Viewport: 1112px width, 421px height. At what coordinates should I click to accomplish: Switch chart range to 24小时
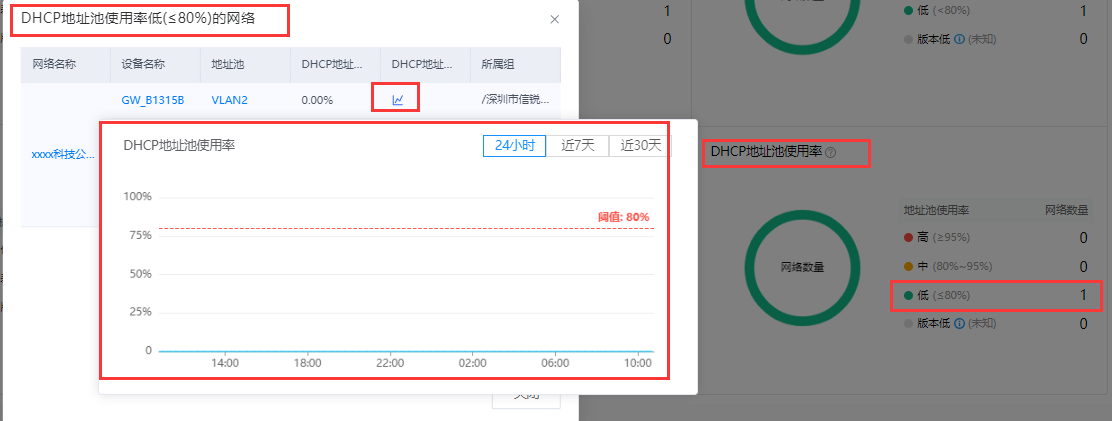pos(514,145)
